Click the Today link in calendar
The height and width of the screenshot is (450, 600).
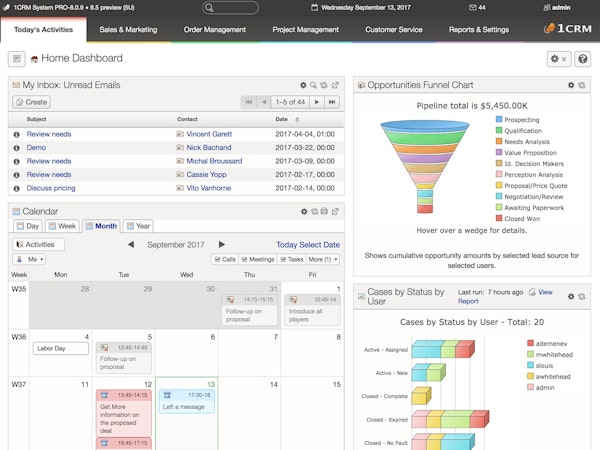click(x=287, y=245)
